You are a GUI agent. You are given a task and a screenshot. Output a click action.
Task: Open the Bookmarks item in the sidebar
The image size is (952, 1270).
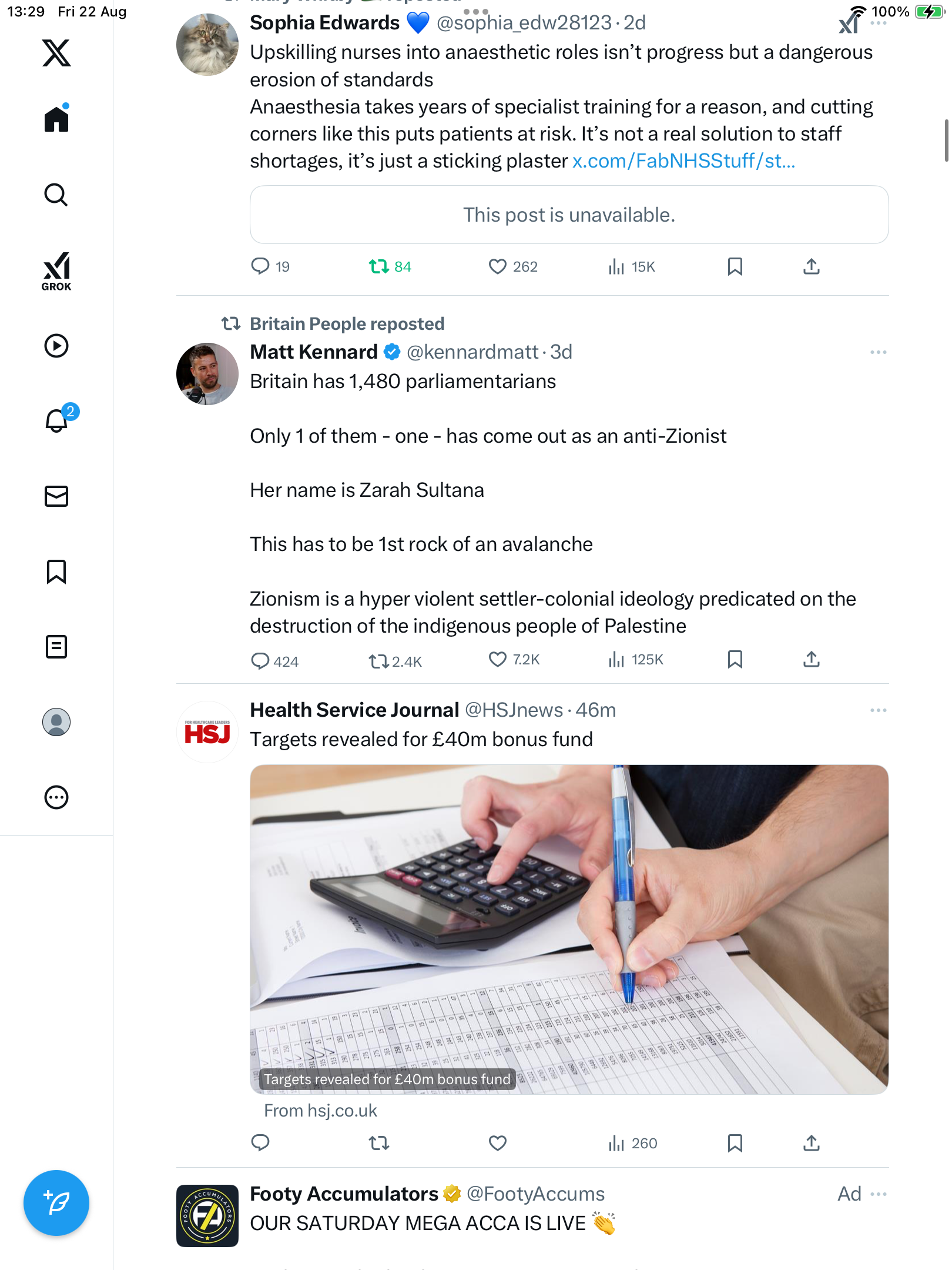pyautogui.click(x=56, y=571)
